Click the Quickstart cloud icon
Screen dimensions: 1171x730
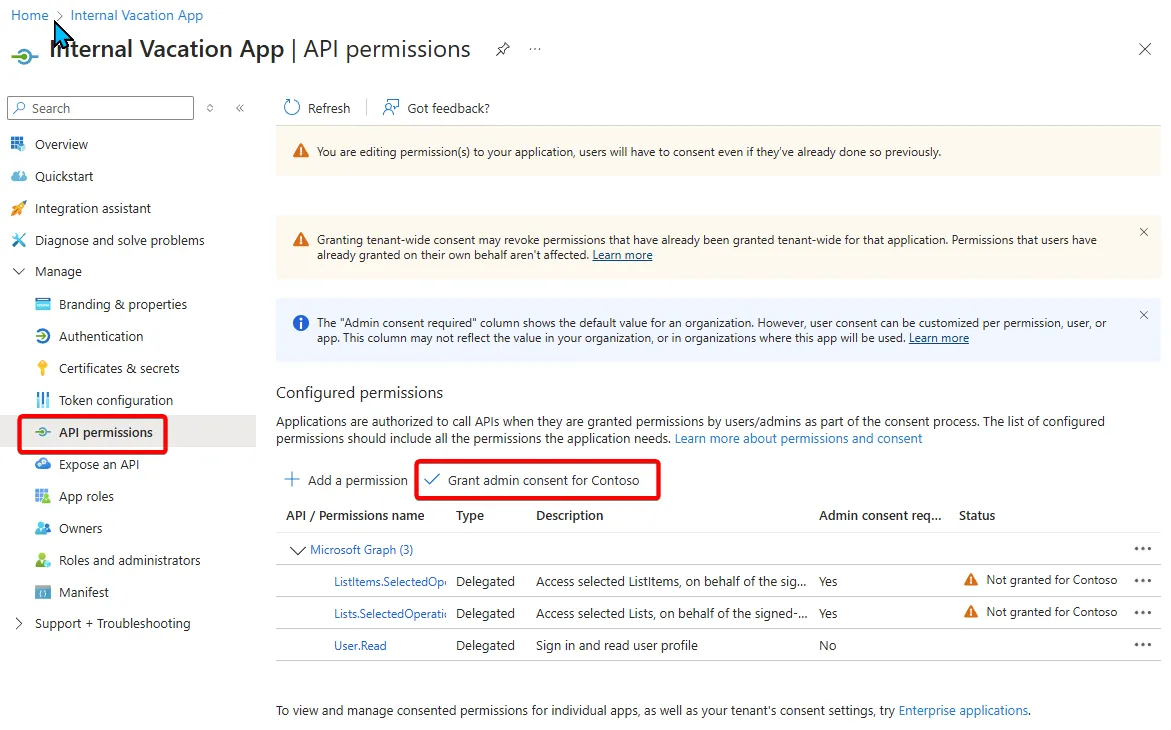[19, 176]
